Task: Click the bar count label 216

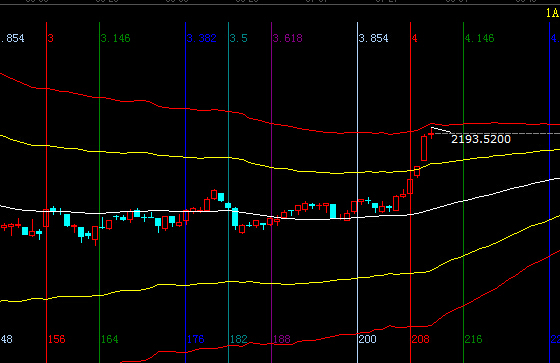Action: 474,339
